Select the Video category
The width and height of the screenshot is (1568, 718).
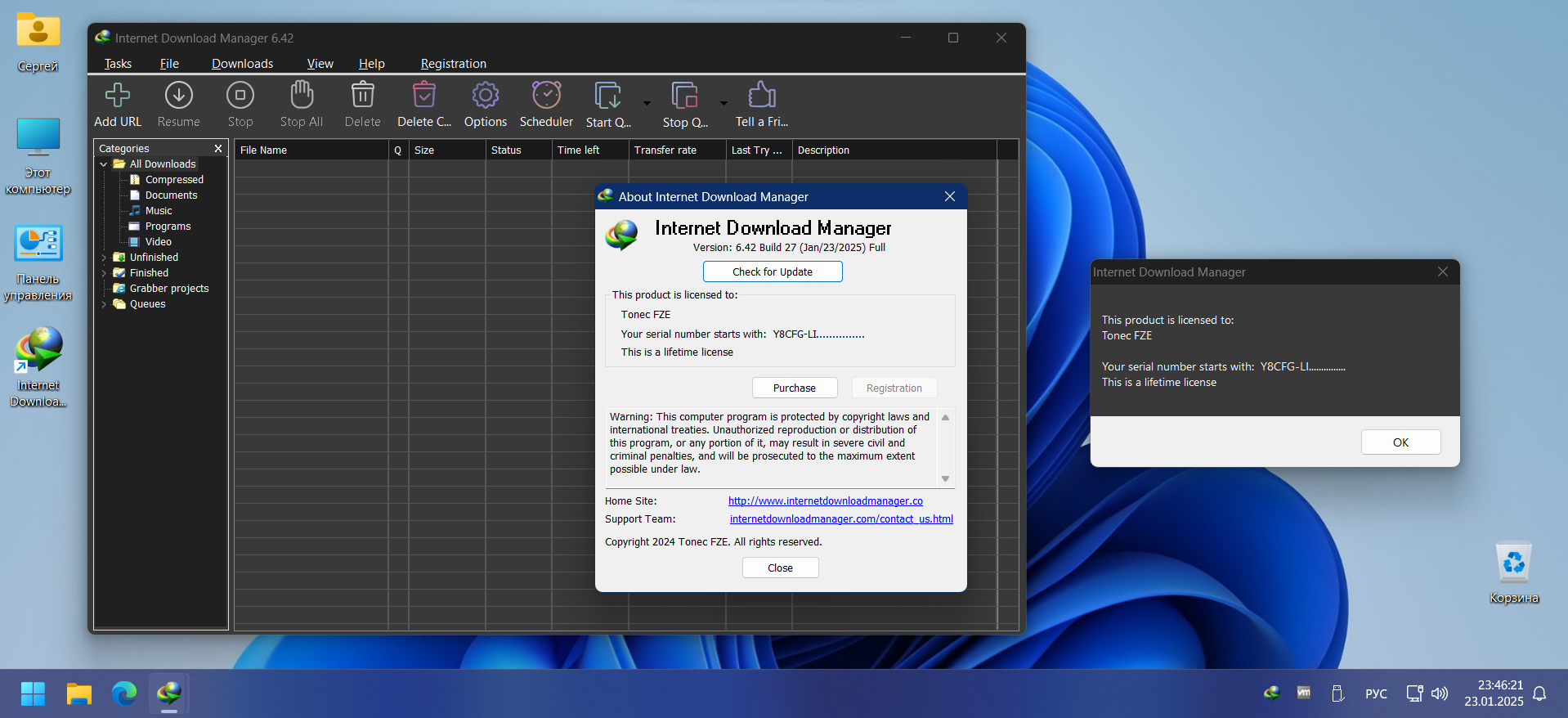150,242
